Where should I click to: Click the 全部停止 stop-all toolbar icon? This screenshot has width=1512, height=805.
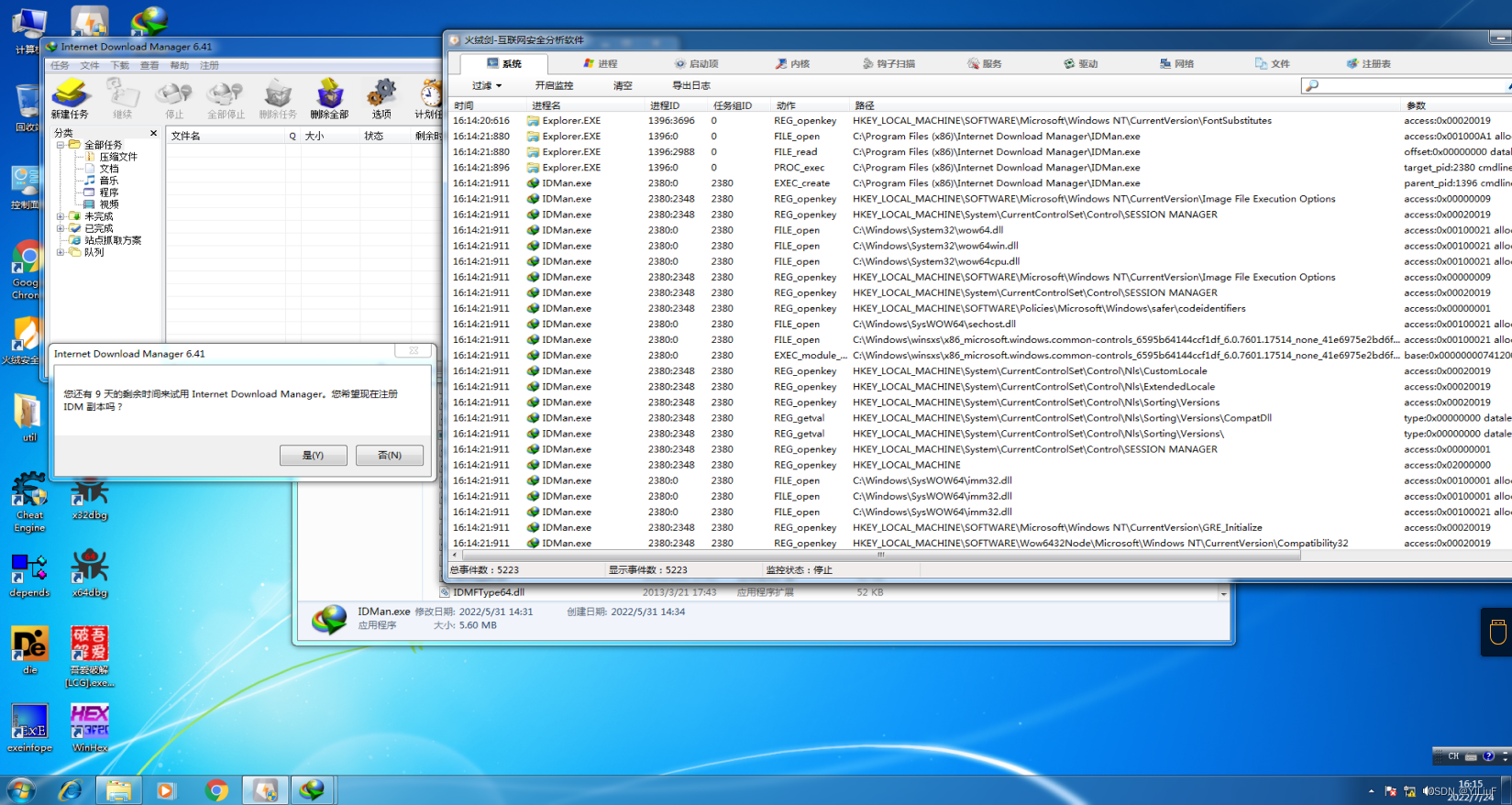pos(226,98)
